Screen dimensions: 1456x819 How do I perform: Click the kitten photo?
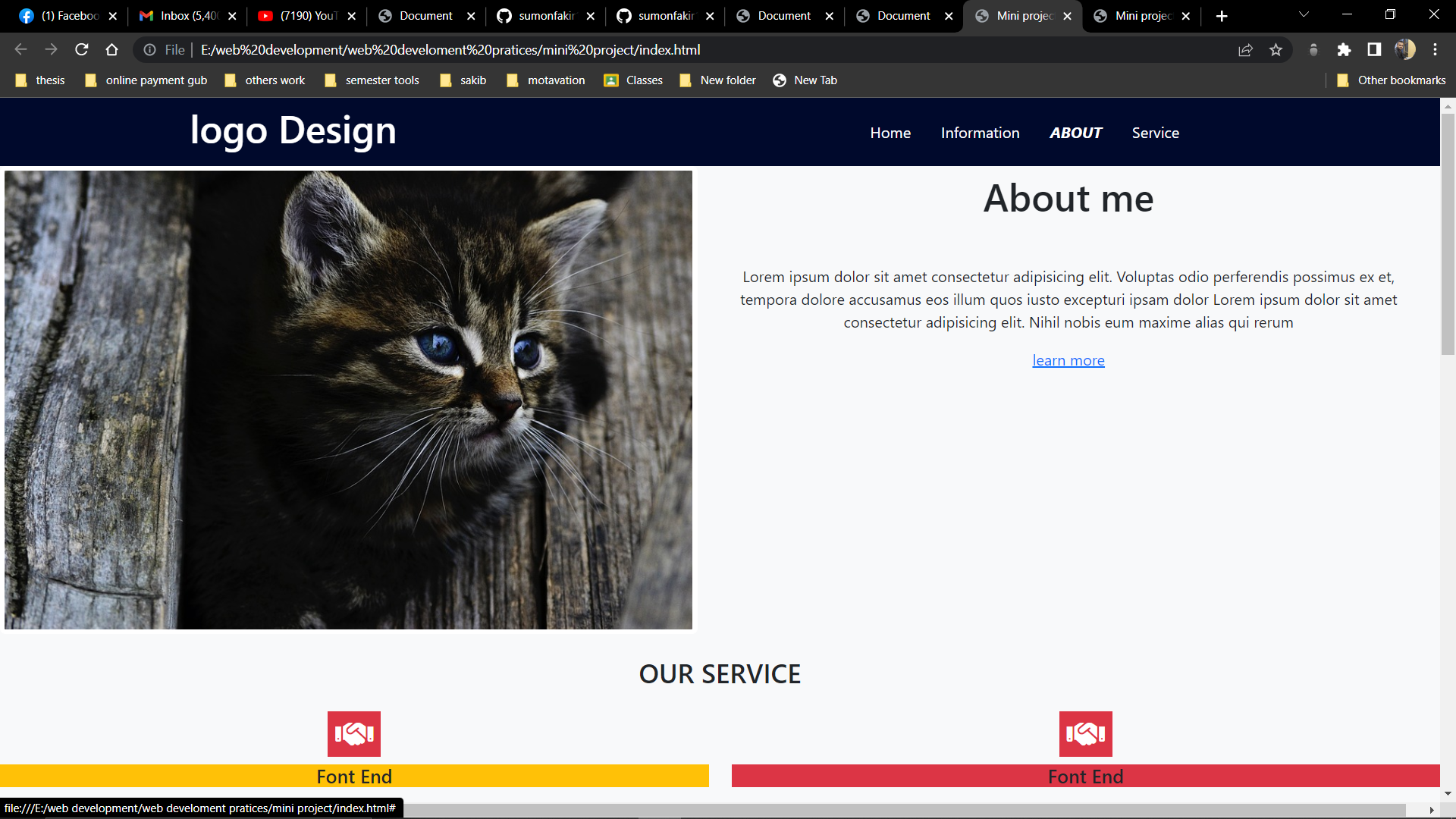click(x=348, y=400)
